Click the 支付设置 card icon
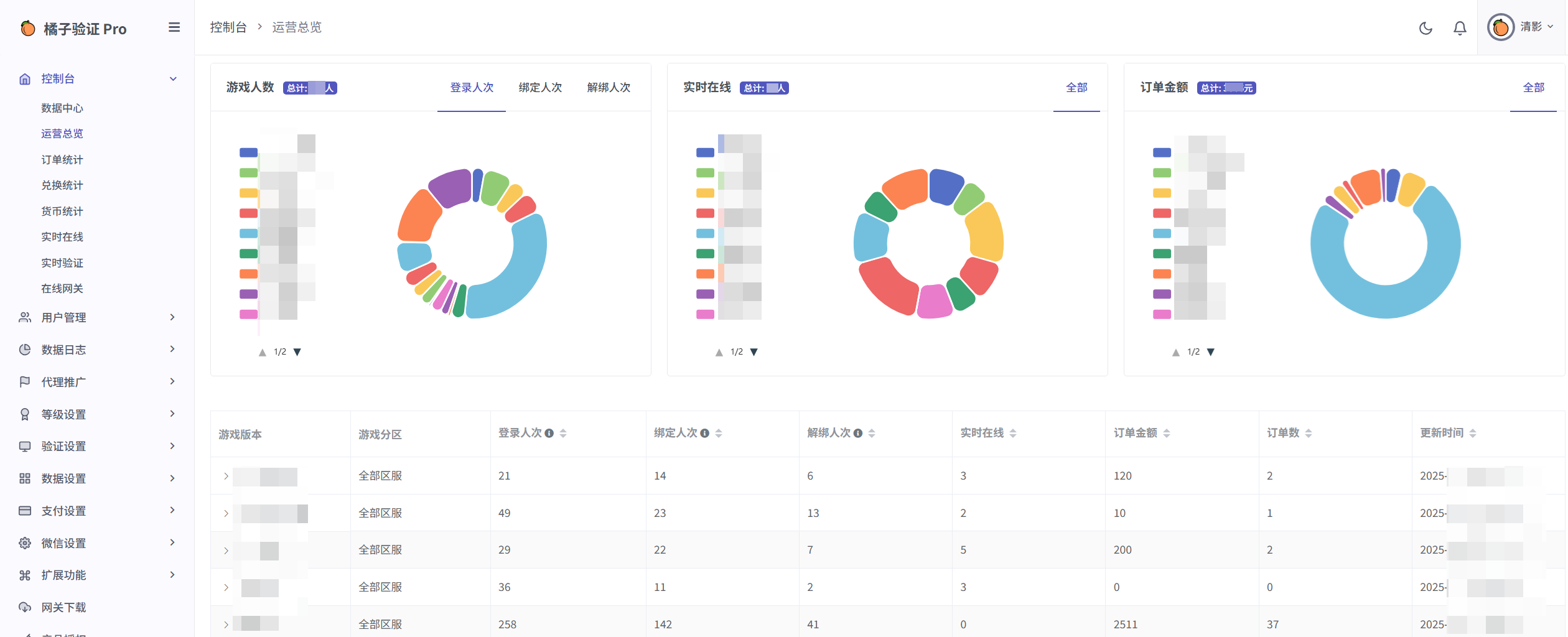Image resolution: width=1568 pixels, height=637 pixels. (25, 511)
